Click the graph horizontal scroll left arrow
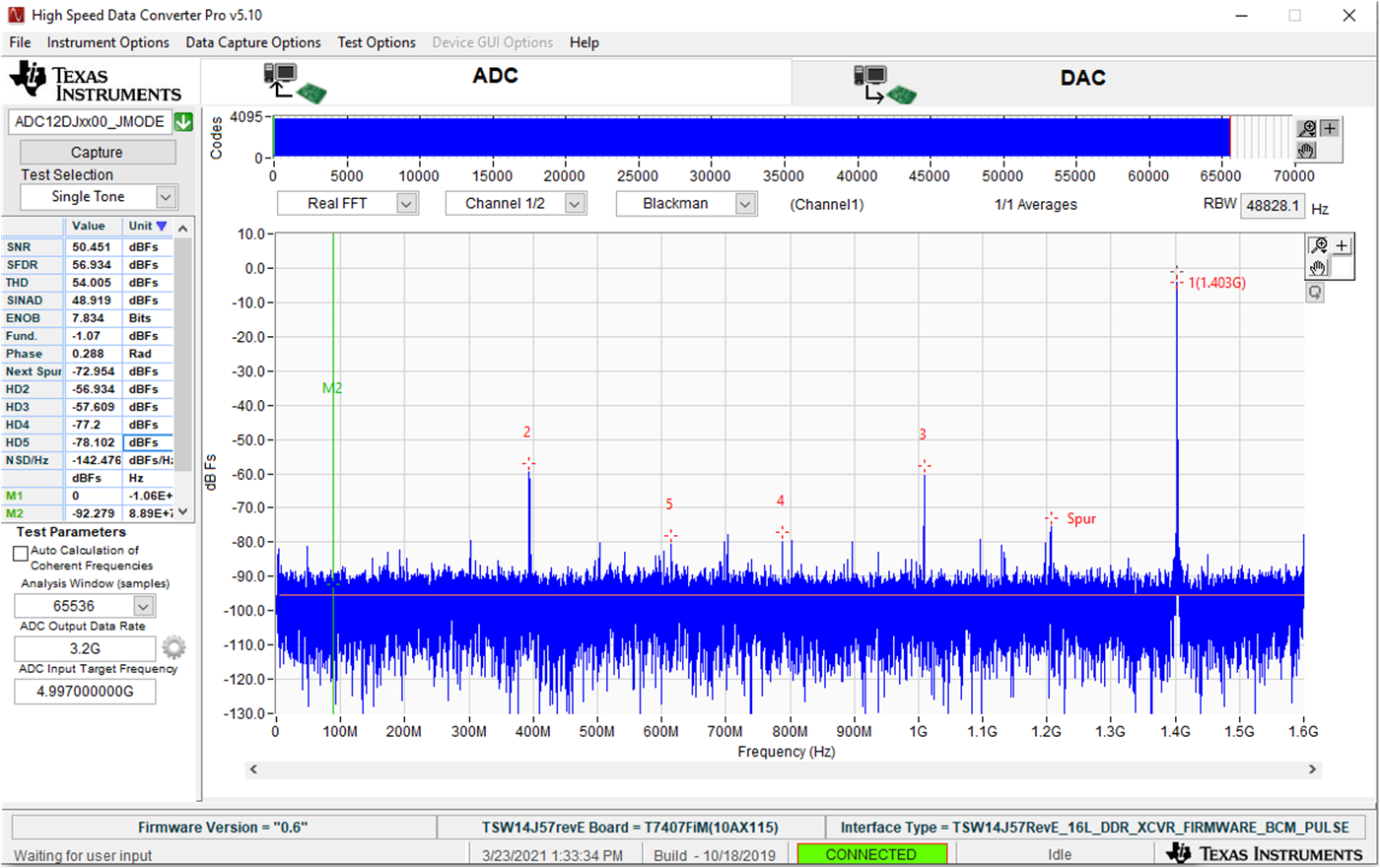The width and height of the screenshot is (1380, 868). 253,769
